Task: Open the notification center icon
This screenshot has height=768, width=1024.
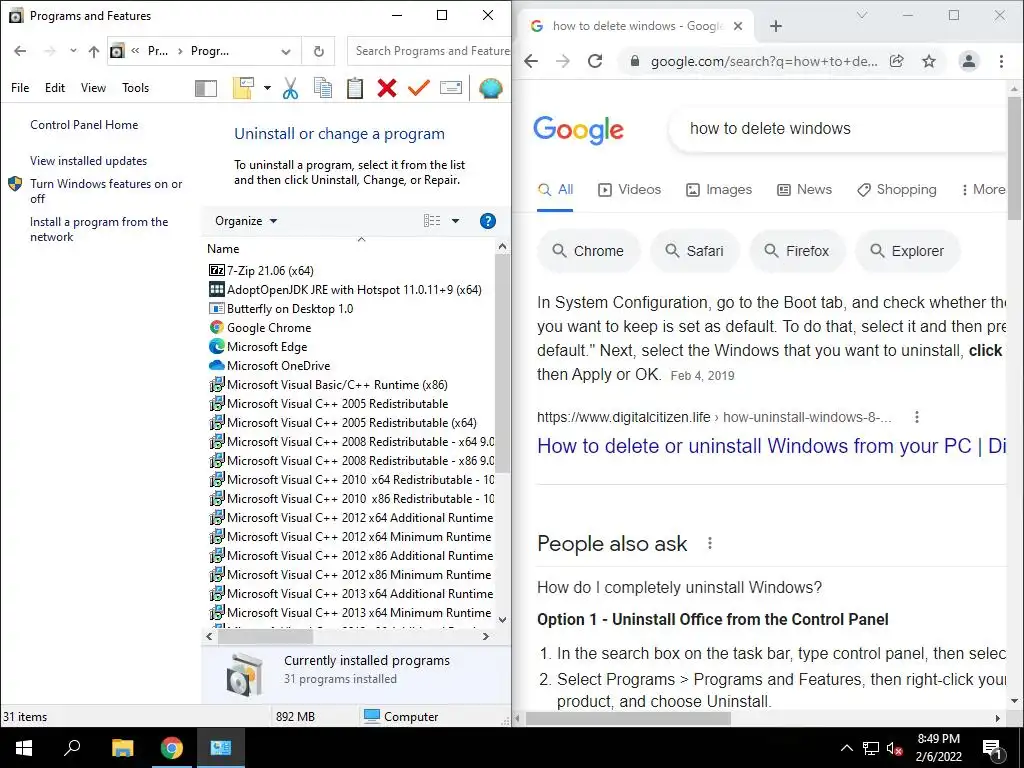Action: (x=993, y=748)
